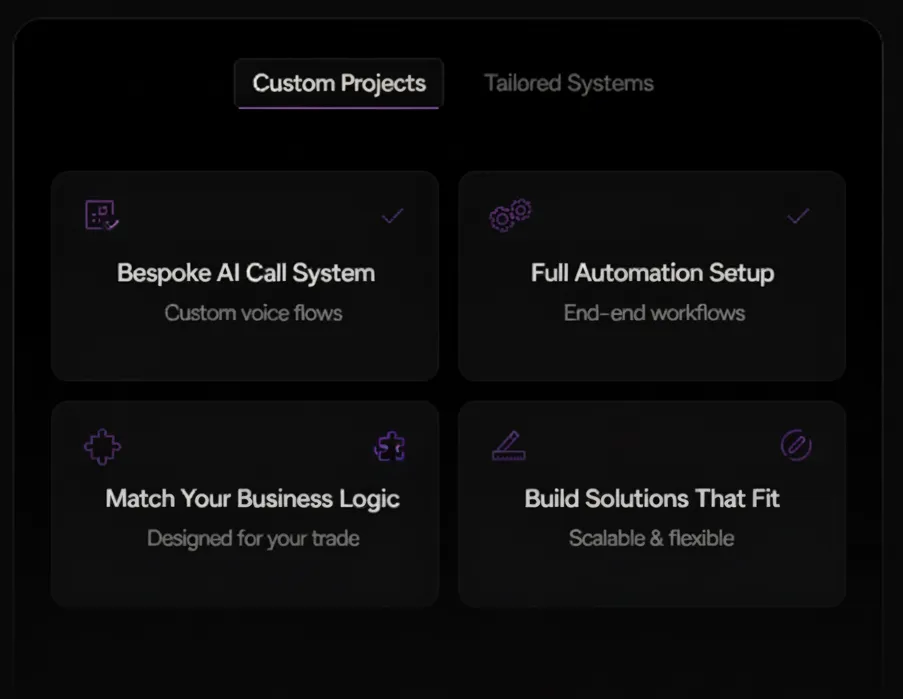
Task: Toggle checkmark on Full Automation Setup card
Action: pyautogui.click(x=798, y=216)
